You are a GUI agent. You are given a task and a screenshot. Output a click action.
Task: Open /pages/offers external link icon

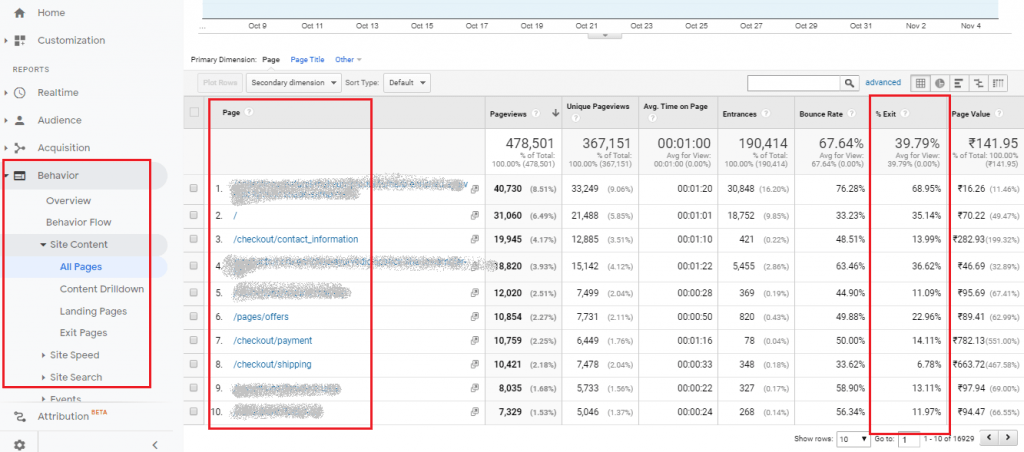475,317
